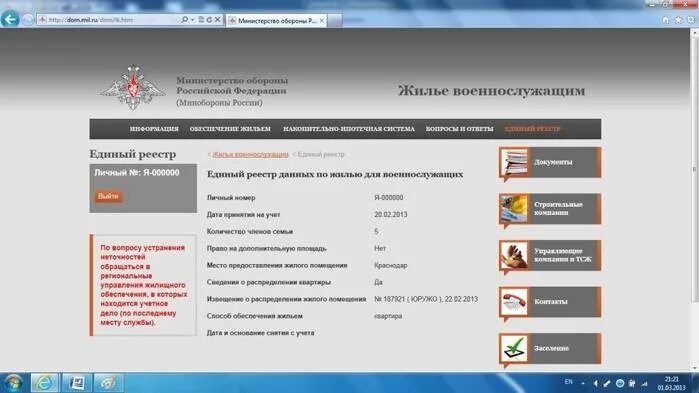
Task: Click the Жилье военнослужащим header title
Action: click(491, 91)
